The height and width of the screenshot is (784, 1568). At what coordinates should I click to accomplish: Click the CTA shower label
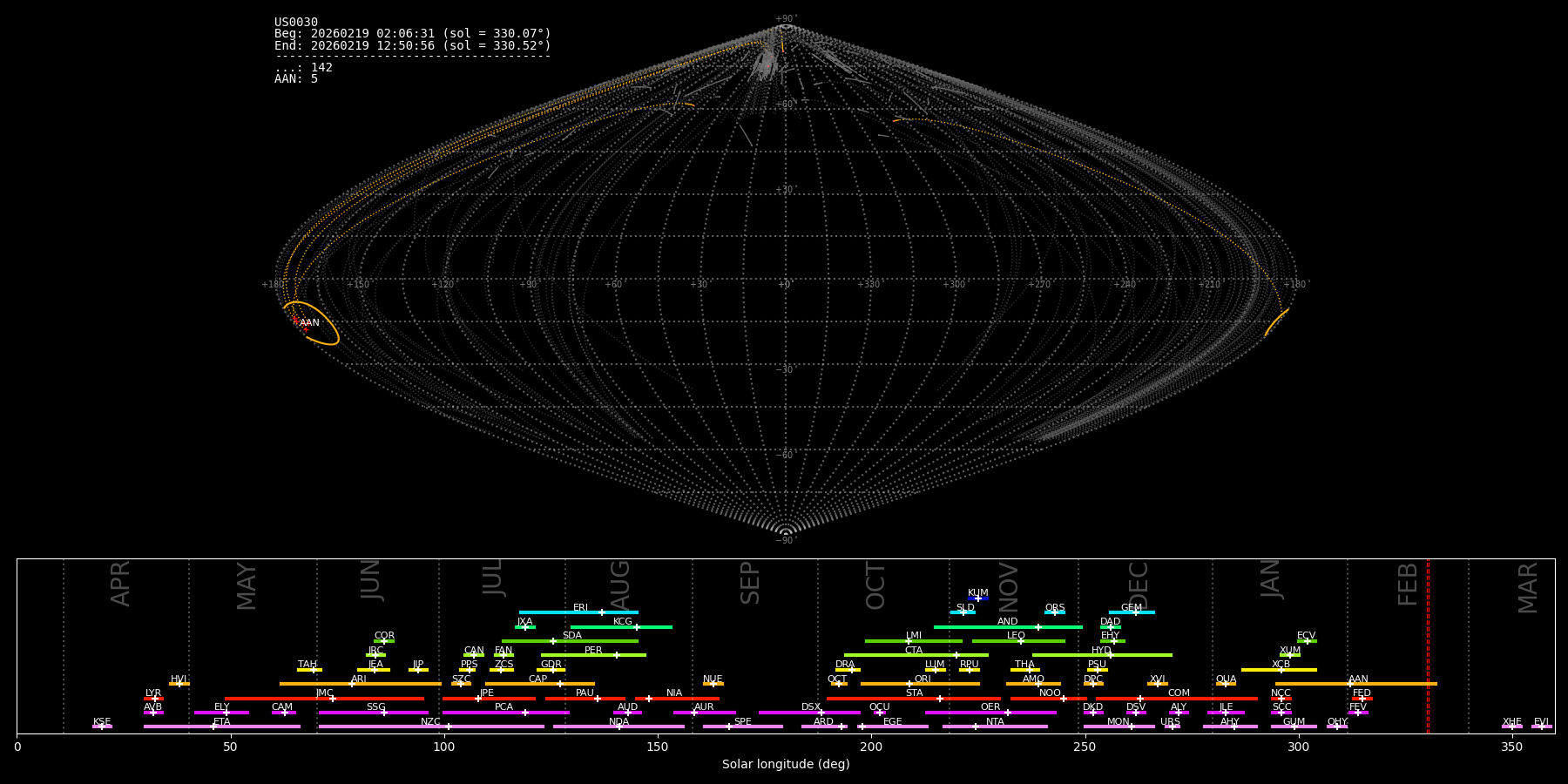(914, 651)
